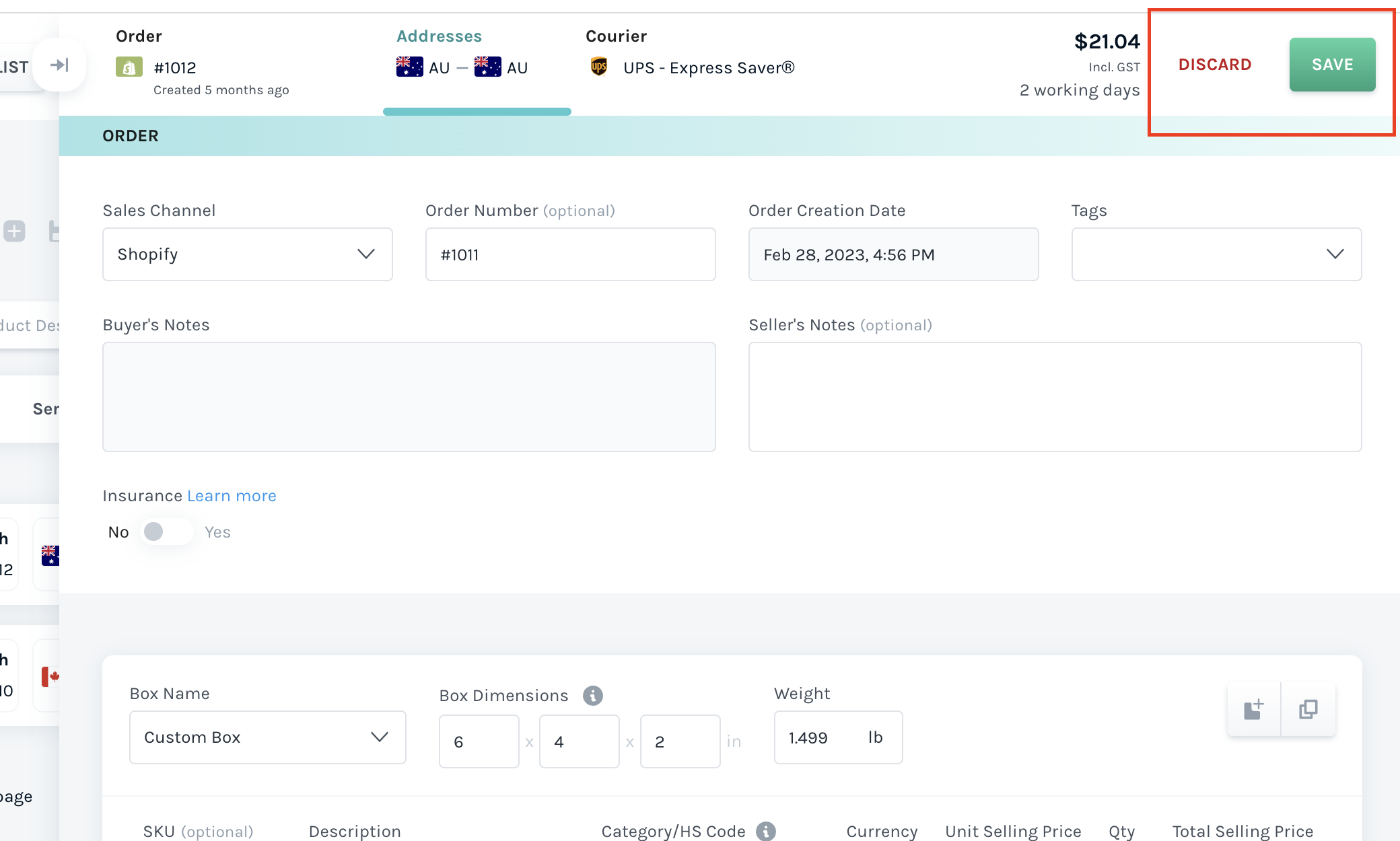
Task: Switch to the Courier step
Action: click(616, 36)
